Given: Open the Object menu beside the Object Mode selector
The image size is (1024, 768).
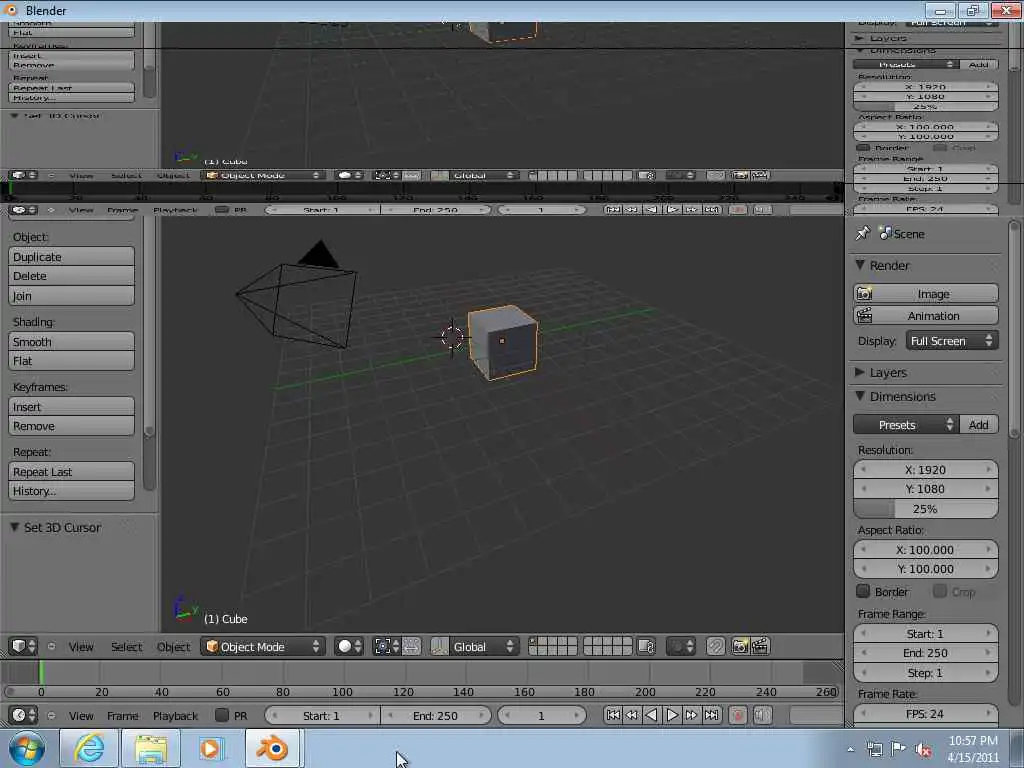Looking at the screenshot, I should tap(173, 647).
